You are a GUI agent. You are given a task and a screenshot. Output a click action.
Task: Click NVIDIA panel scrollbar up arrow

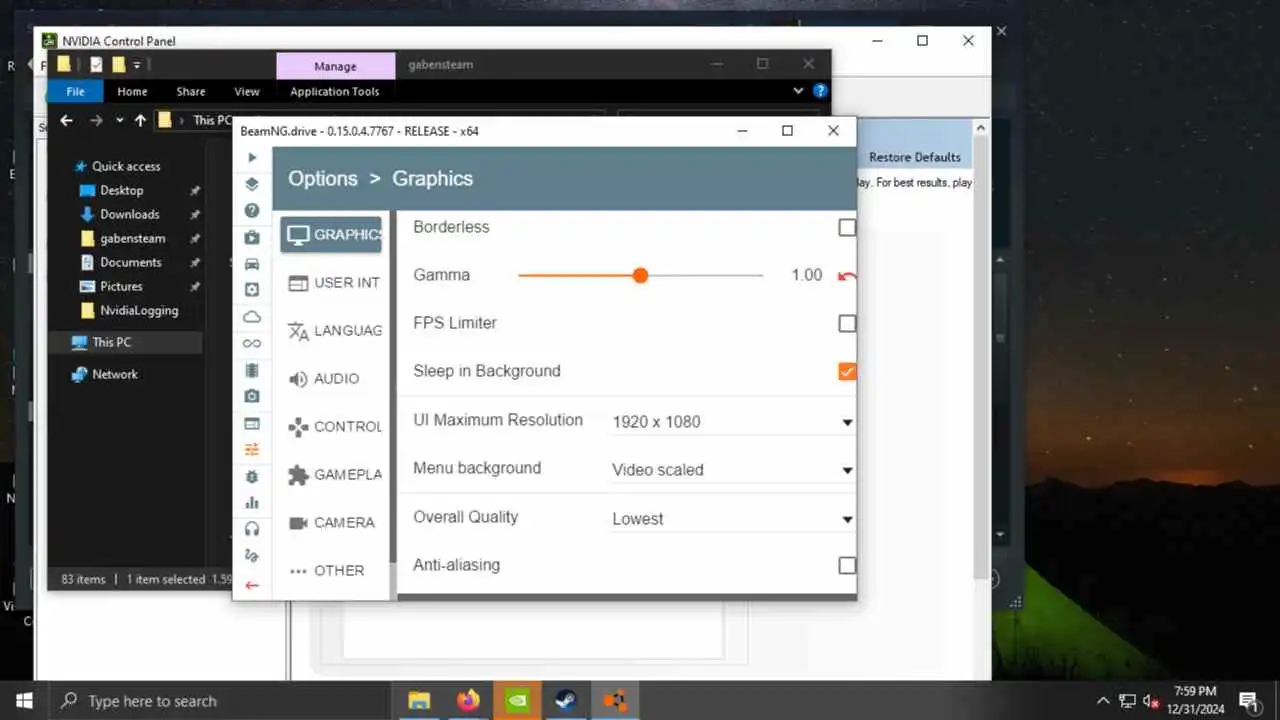[x=981, y=128]
